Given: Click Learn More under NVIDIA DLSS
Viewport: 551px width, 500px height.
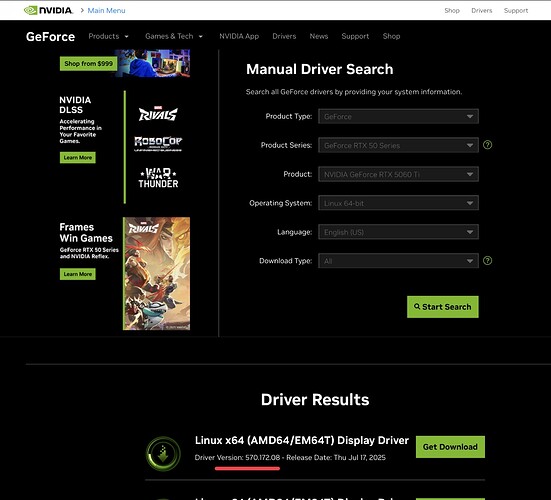Looking at the screenshot, I should 78,157.
